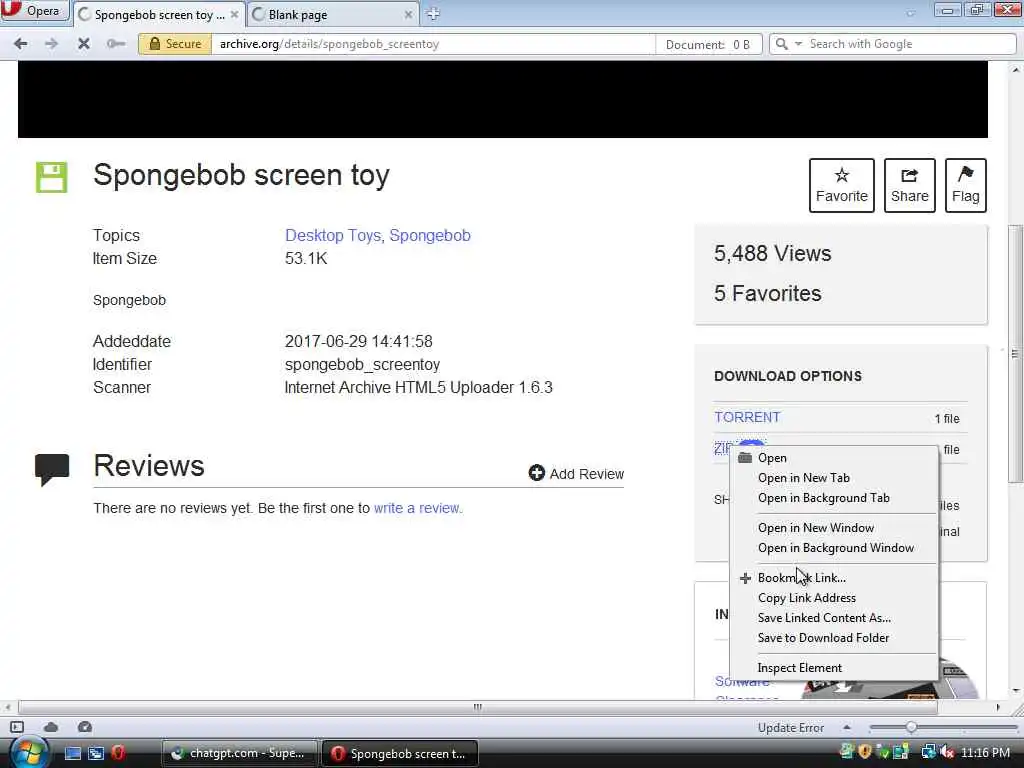Click the Switch windows quick launch icon
Image resolution: width=1024 pixels, height=768 pixels.
[x=95, y=753]
